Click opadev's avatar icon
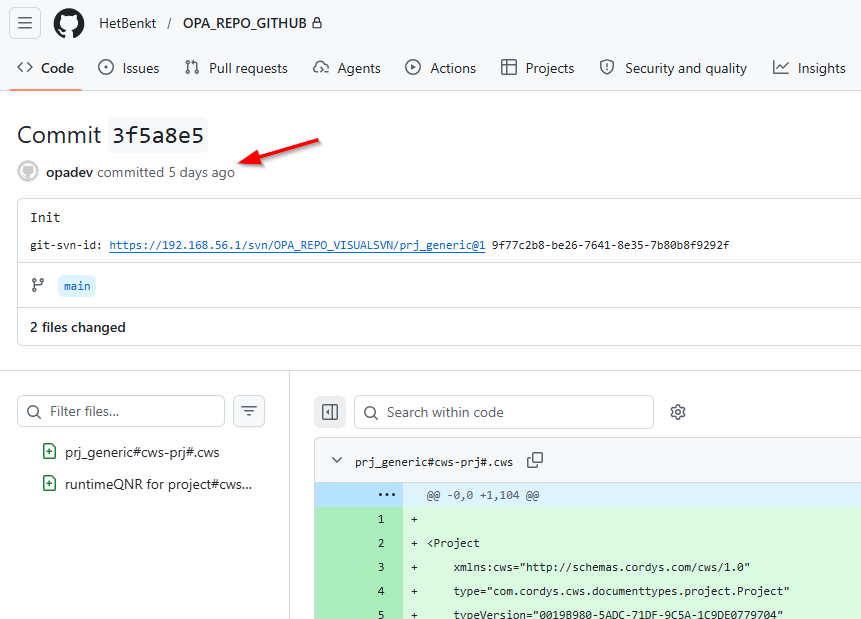Image resolution: width=861 pixels, height=619 pixels. (x=27, y=171)
